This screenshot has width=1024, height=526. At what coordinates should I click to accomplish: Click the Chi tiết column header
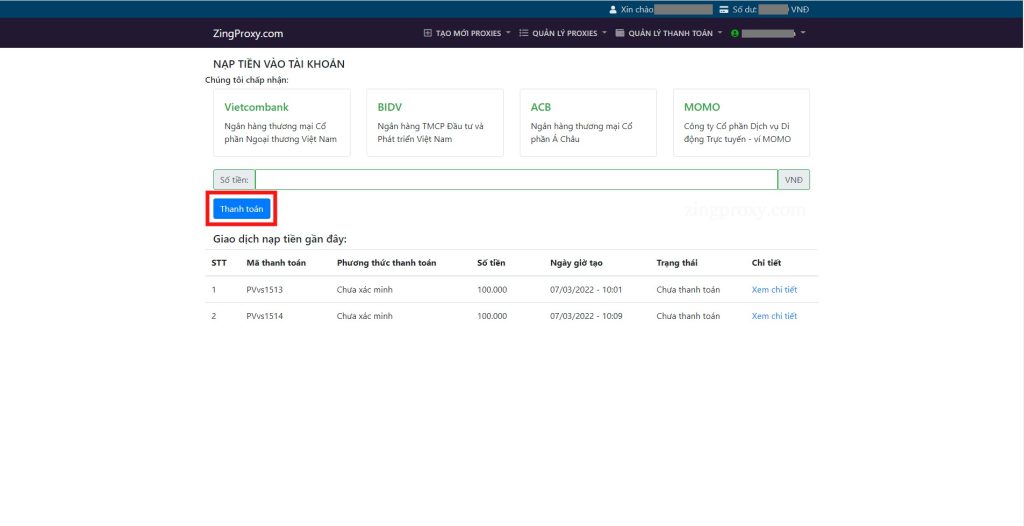click(x=766, y=263)
